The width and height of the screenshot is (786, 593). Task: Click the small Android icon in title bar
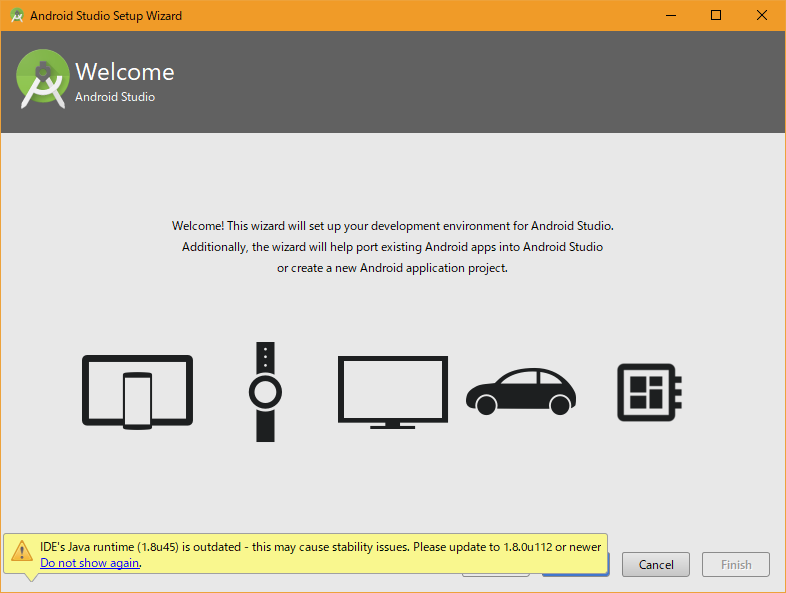(x=16, y=16)
